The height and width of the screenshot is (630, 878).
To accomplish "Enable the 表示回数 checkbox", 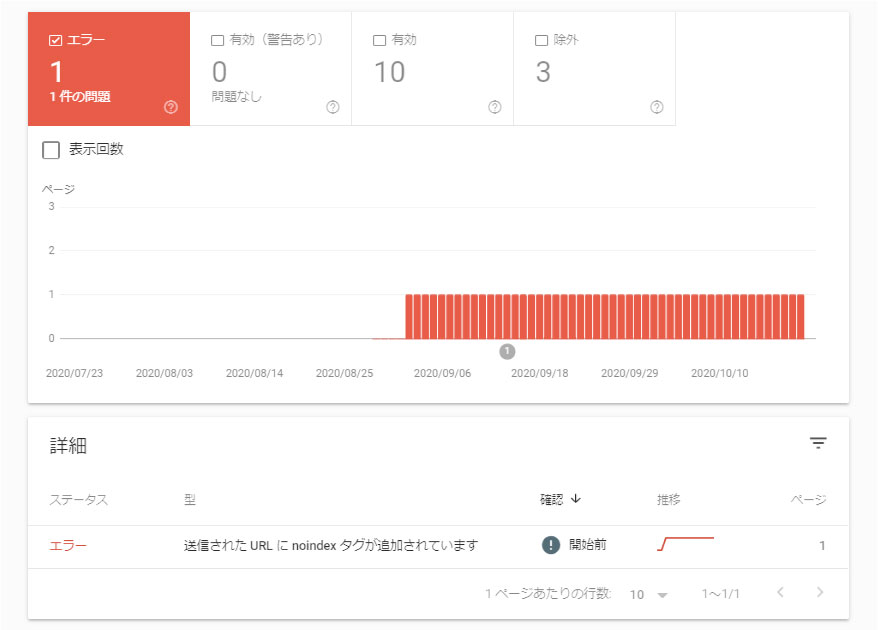I will tap(51, 150).
